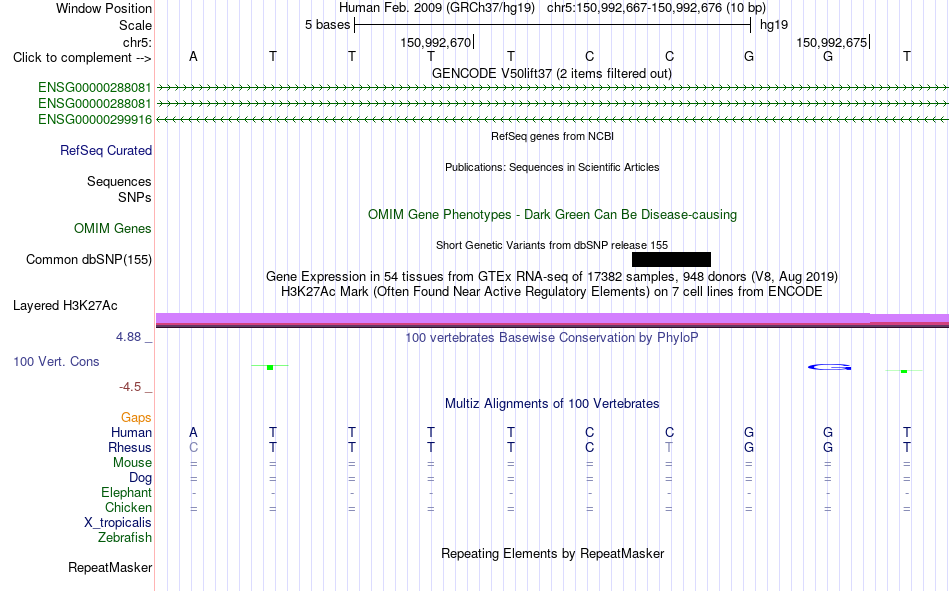The height and width of the screenshot is (591, 950).
Task: Open 'Multiz Alignments of 100 Vertebrates' title
Action: (551, 404)
